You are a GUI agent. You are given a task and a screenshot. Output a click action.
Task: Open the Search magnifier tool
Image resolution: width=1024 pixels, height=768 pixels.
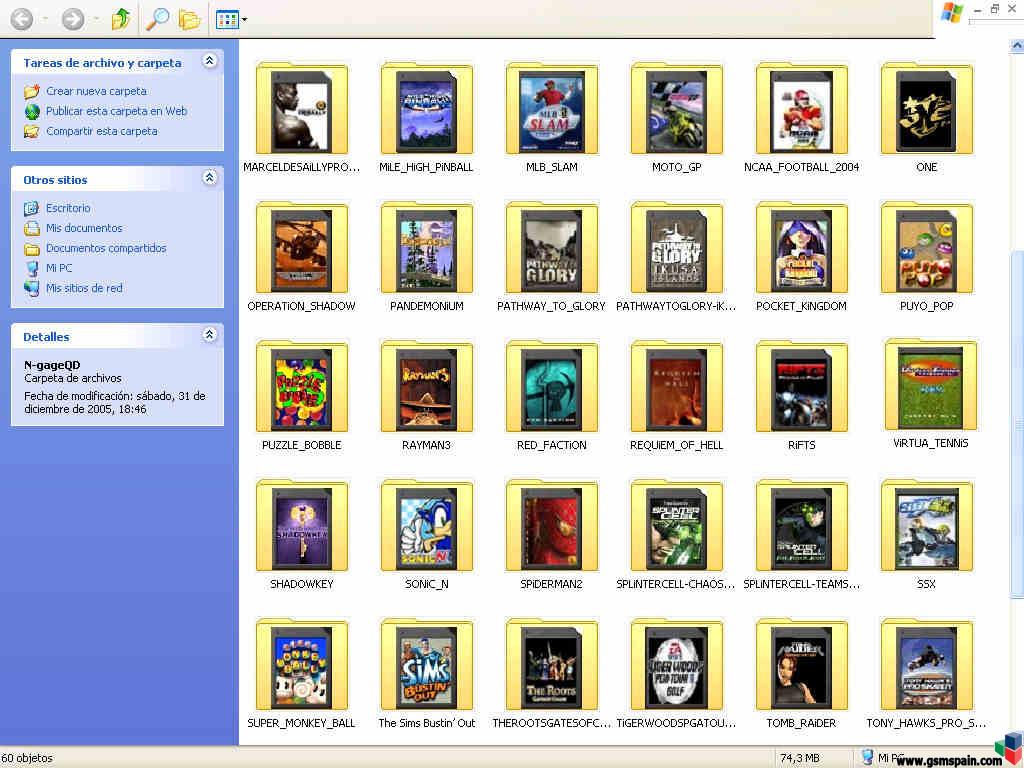click(x=157, y=19)
